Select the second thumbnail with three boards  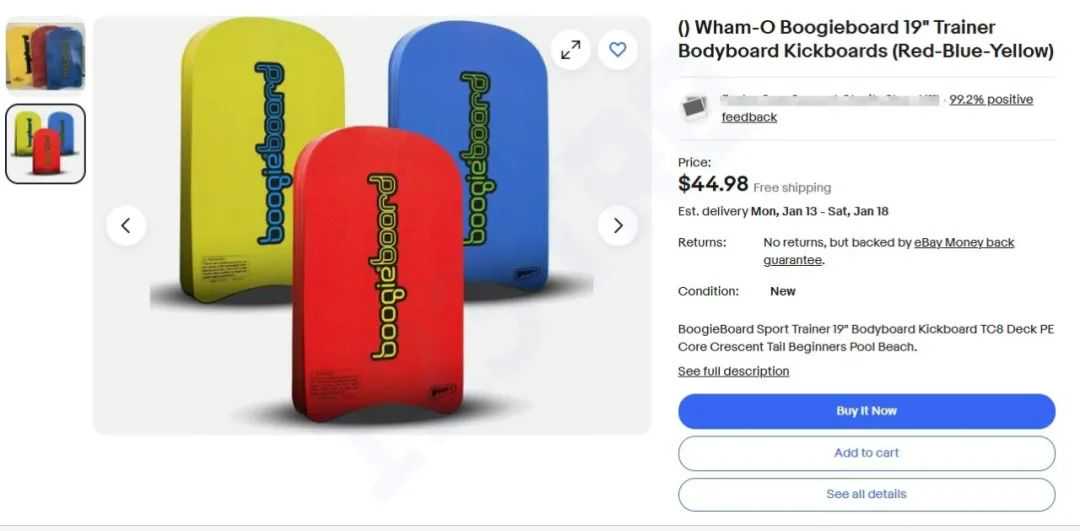(45, 144)
